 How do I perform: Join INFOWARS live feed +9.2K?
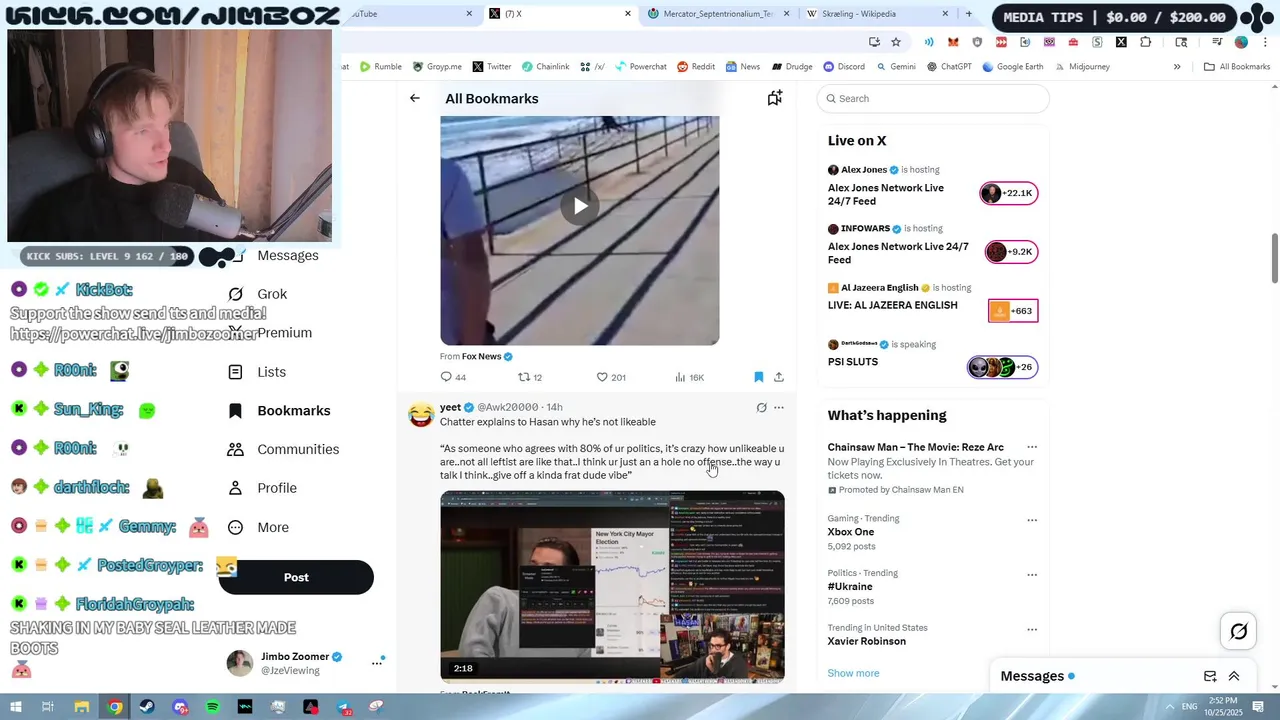(x=1011, y=252)
